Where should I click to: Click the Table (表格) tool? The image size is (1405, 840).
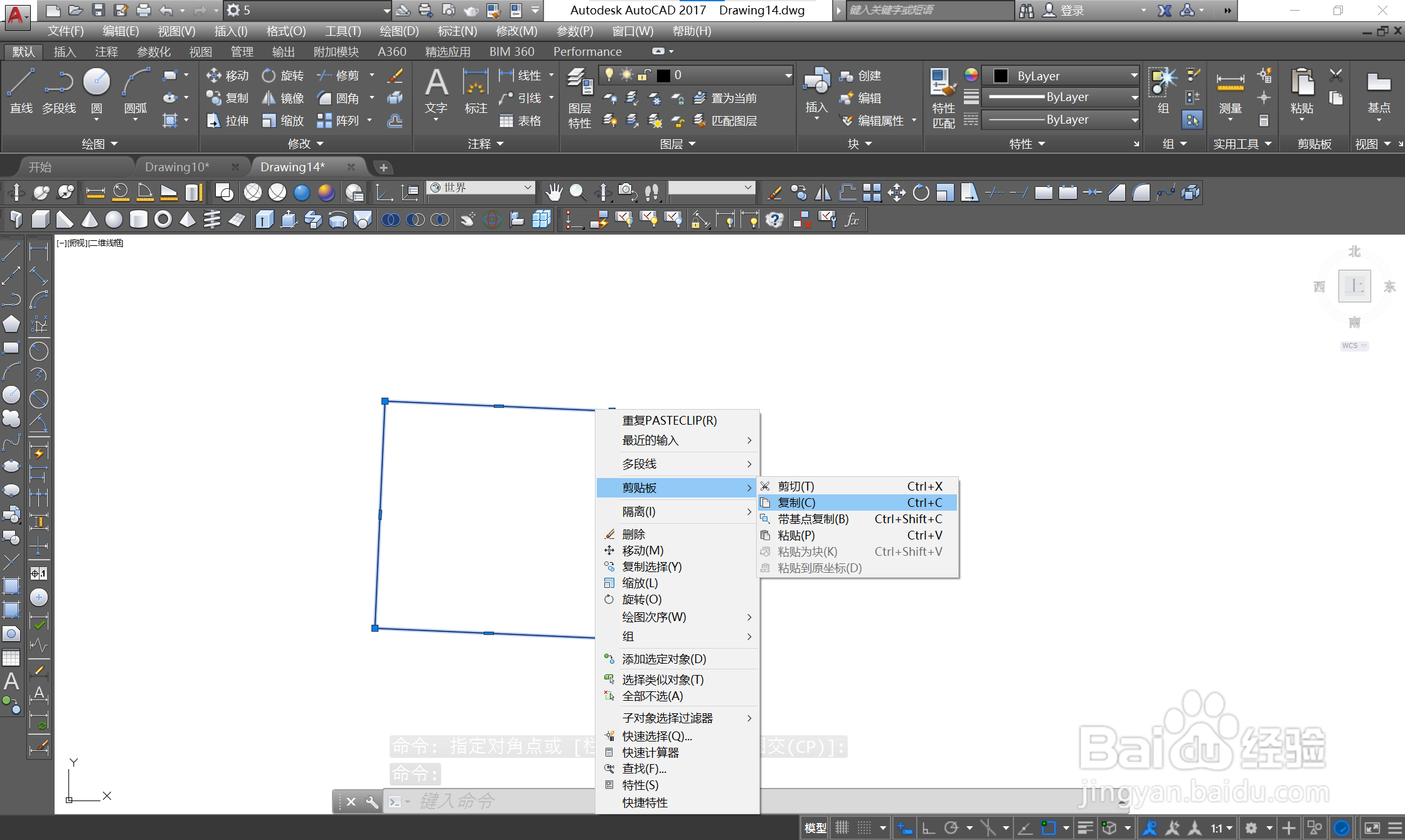[x=520, y=120]
